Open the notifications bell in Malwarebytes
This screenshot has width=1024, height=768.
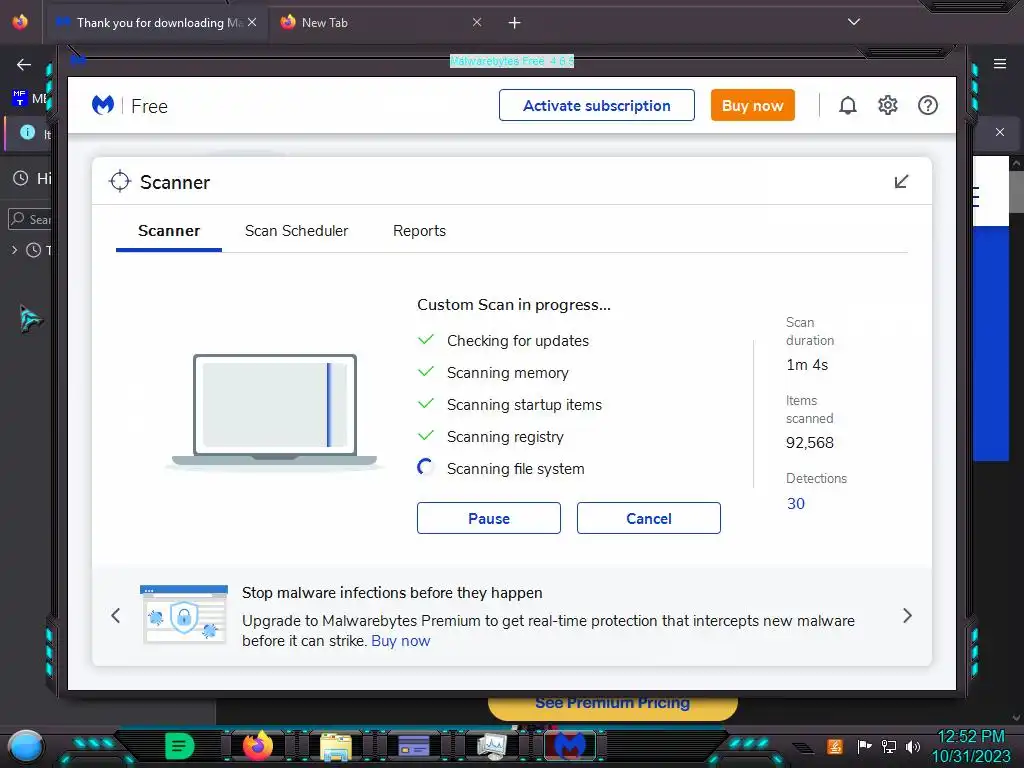point(847,105)
